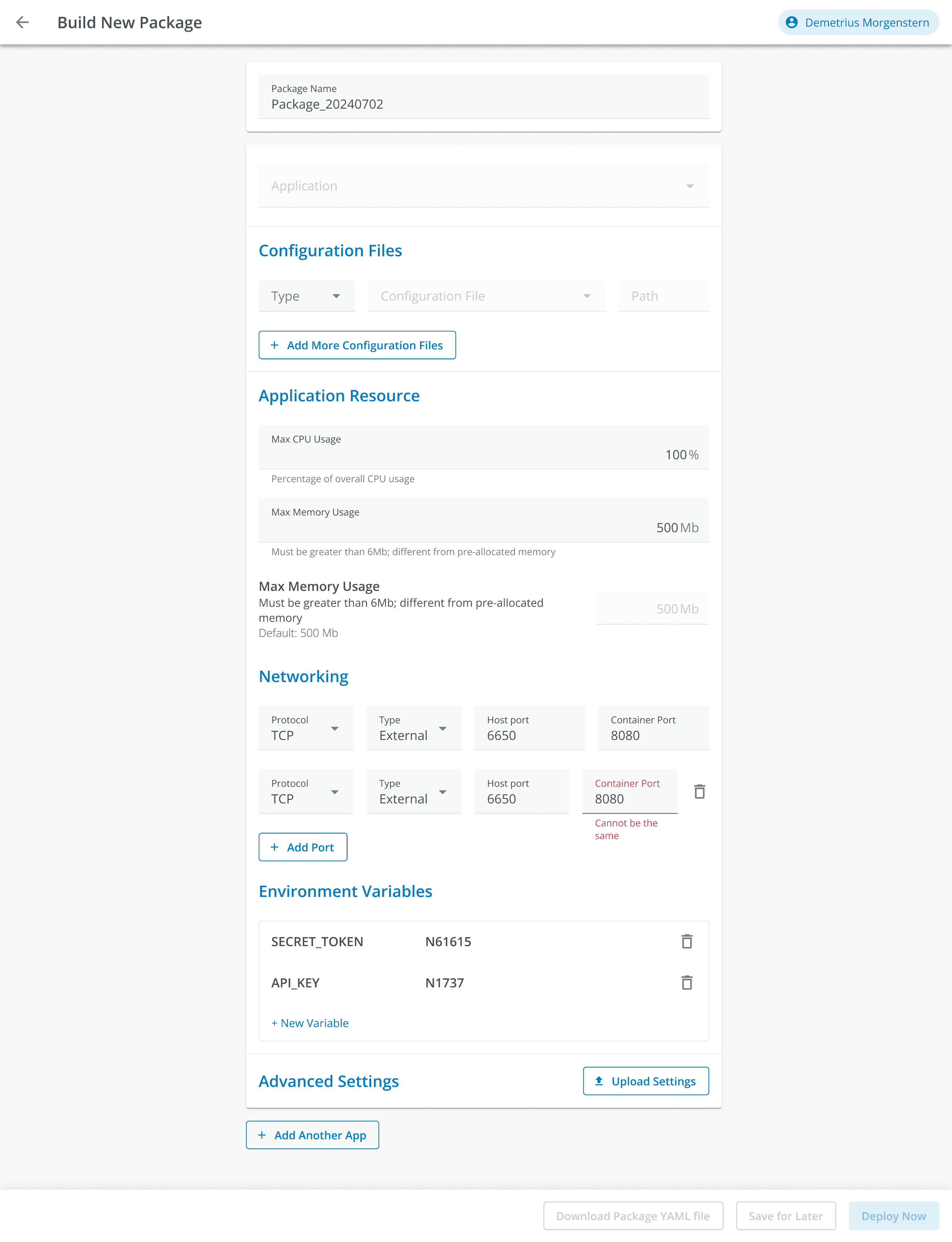The height and width of the screenshot is (1242, 952).
Task: Open the user profile icon for Demetrius Morgenstern
Action: pos(792,23)
